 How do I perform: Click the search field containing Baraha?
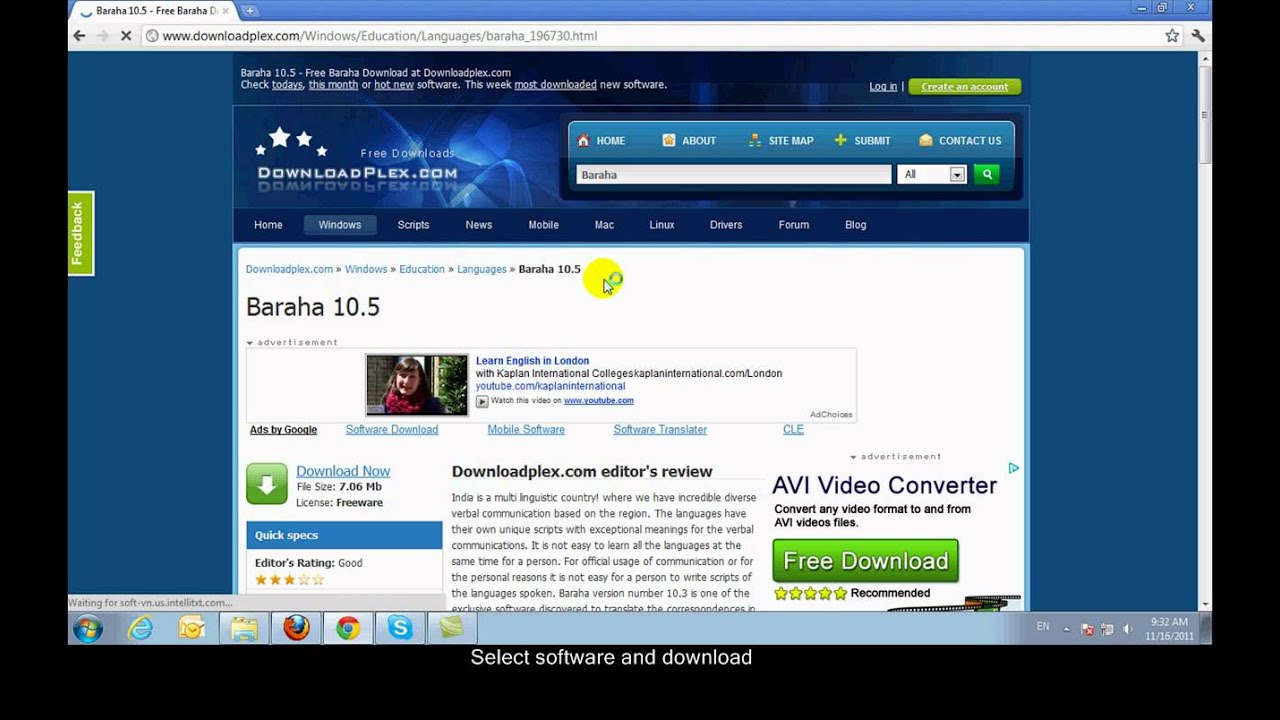coord(734,174)
